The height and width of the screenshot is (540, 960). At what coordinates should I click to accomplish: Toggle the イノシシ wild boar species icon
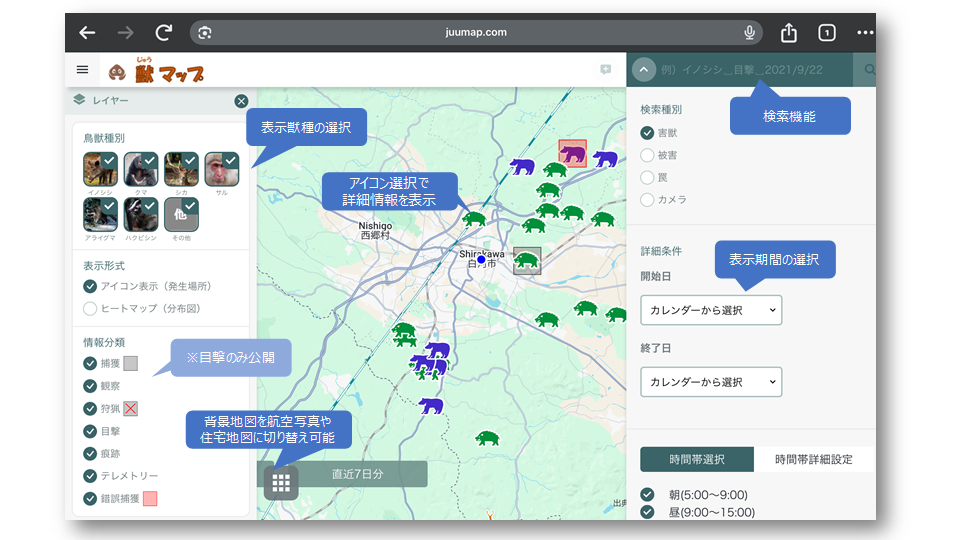[100, 170]
